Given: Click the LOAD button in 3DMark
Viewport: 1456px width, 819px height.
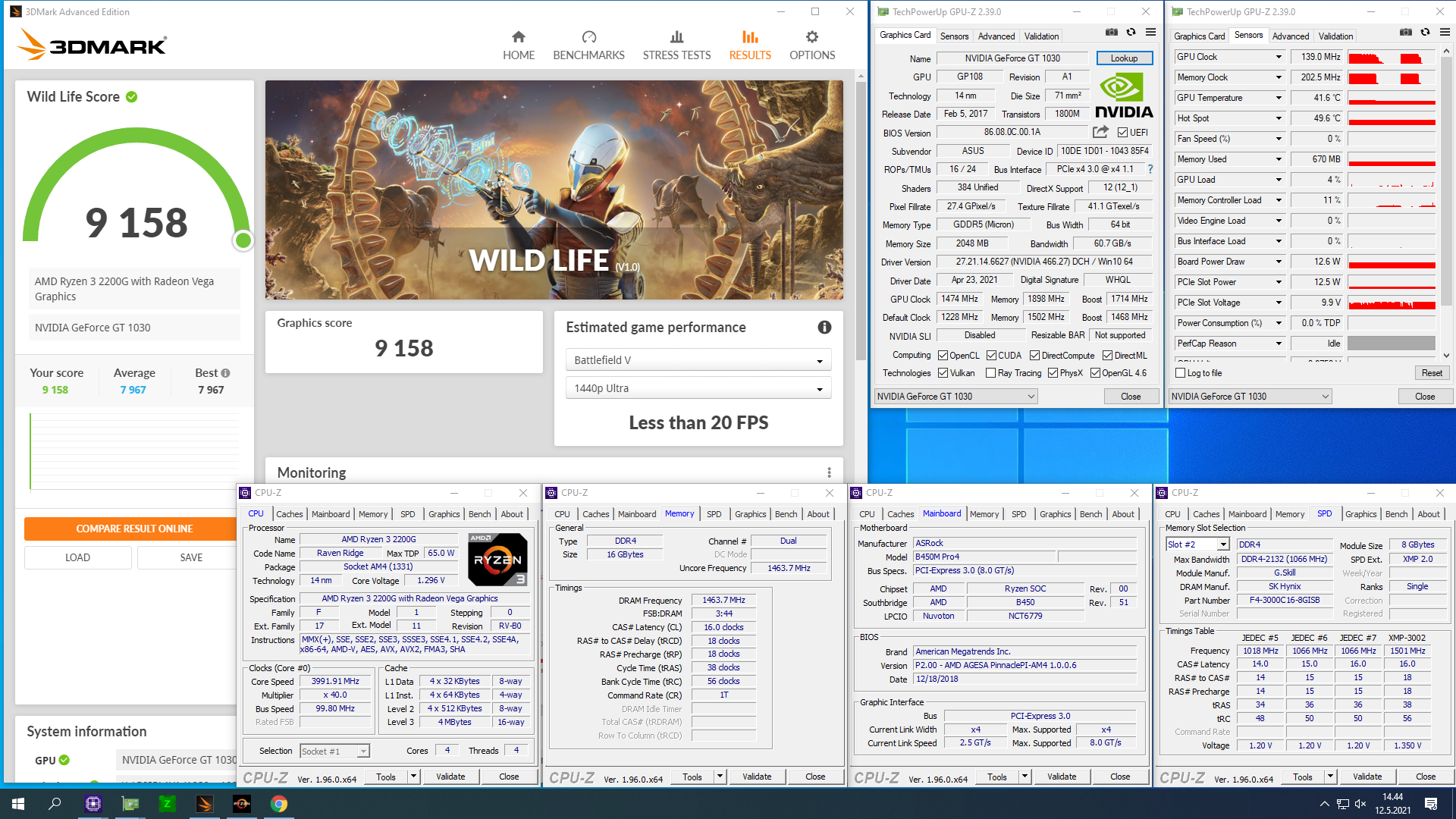Looking at the screenshot, I should click(x=77, y=557).
